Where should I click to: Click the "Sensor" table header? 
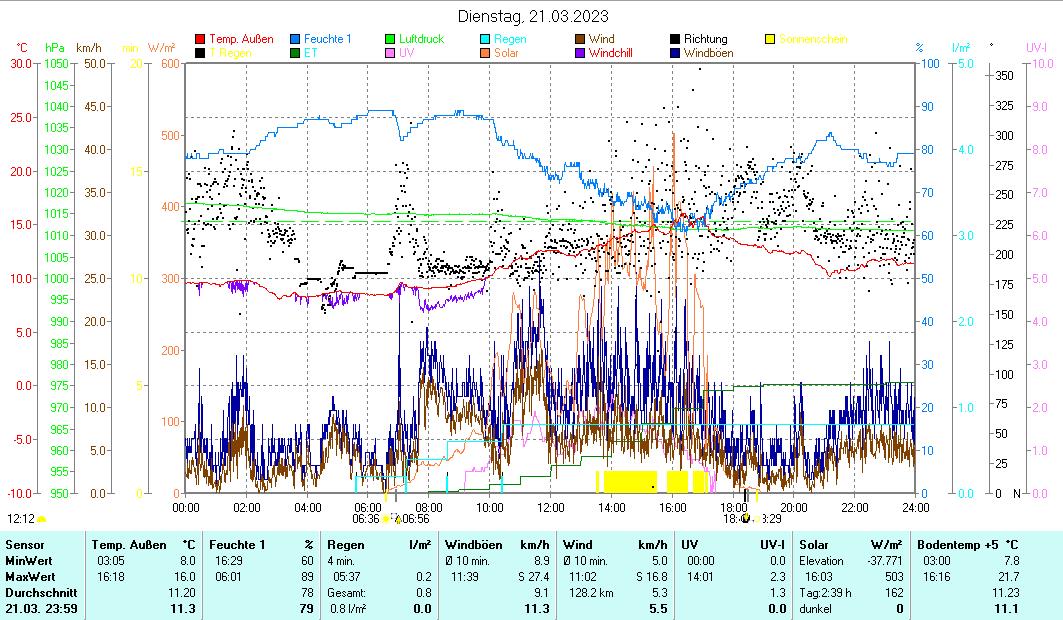pos(25,545)
